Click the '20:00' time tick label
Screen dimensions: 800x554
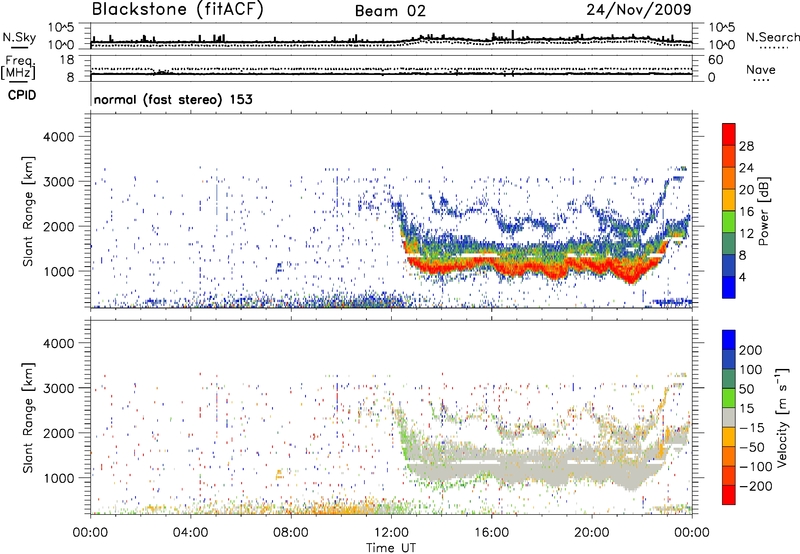coord(592,533)
